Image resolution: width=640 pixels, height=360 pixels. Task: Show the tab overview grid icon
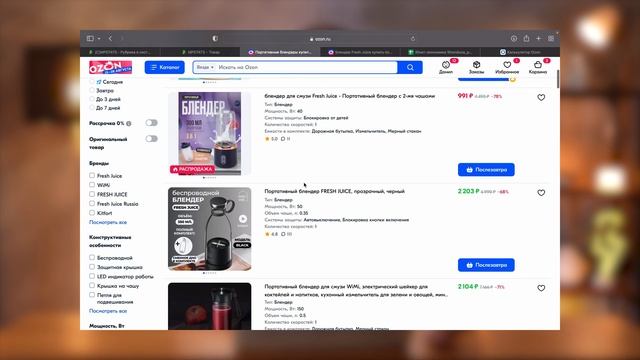551,38
